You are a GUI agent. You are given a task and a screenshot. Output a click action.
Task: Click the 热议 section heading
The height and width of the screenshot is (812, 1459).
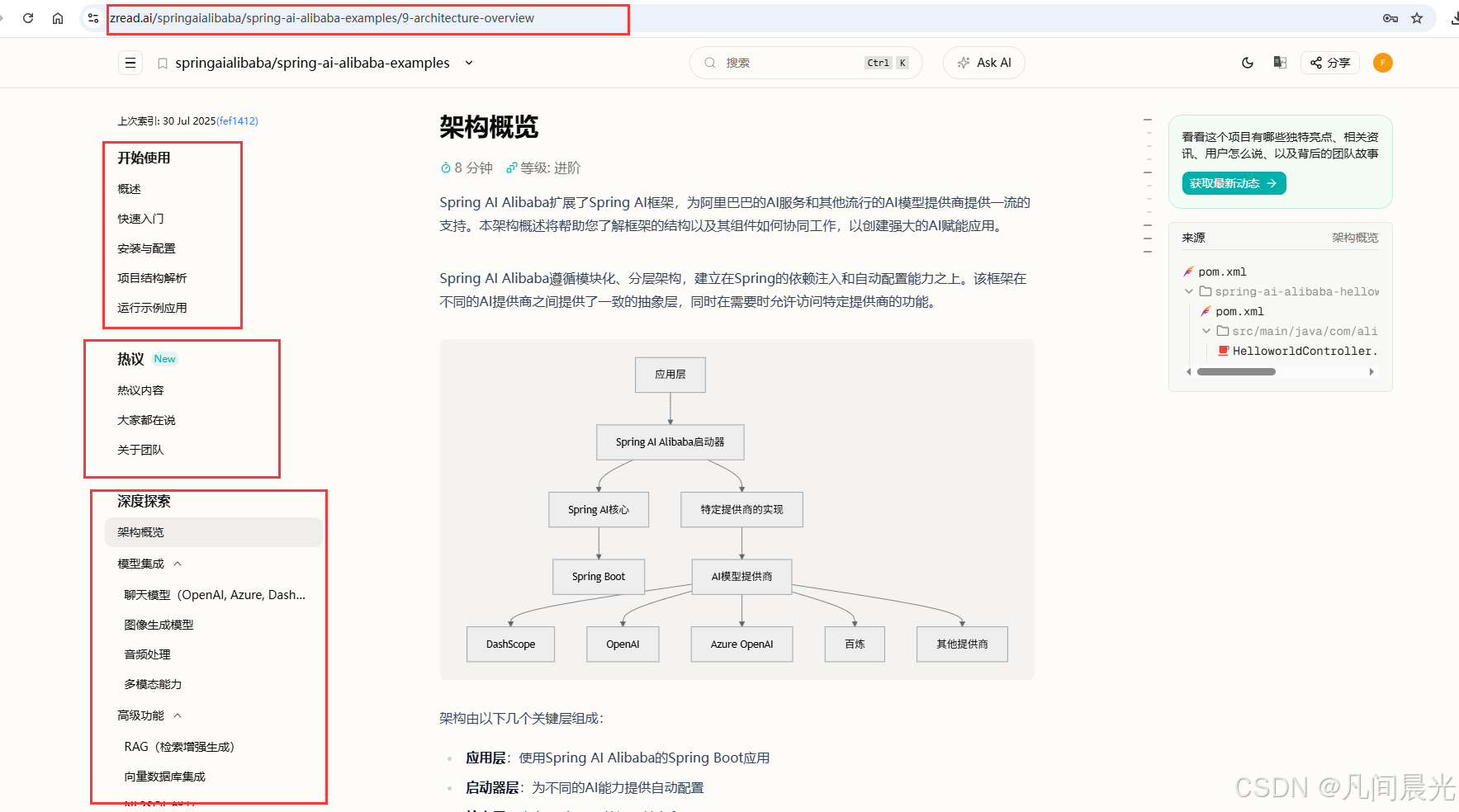point(130,359)
